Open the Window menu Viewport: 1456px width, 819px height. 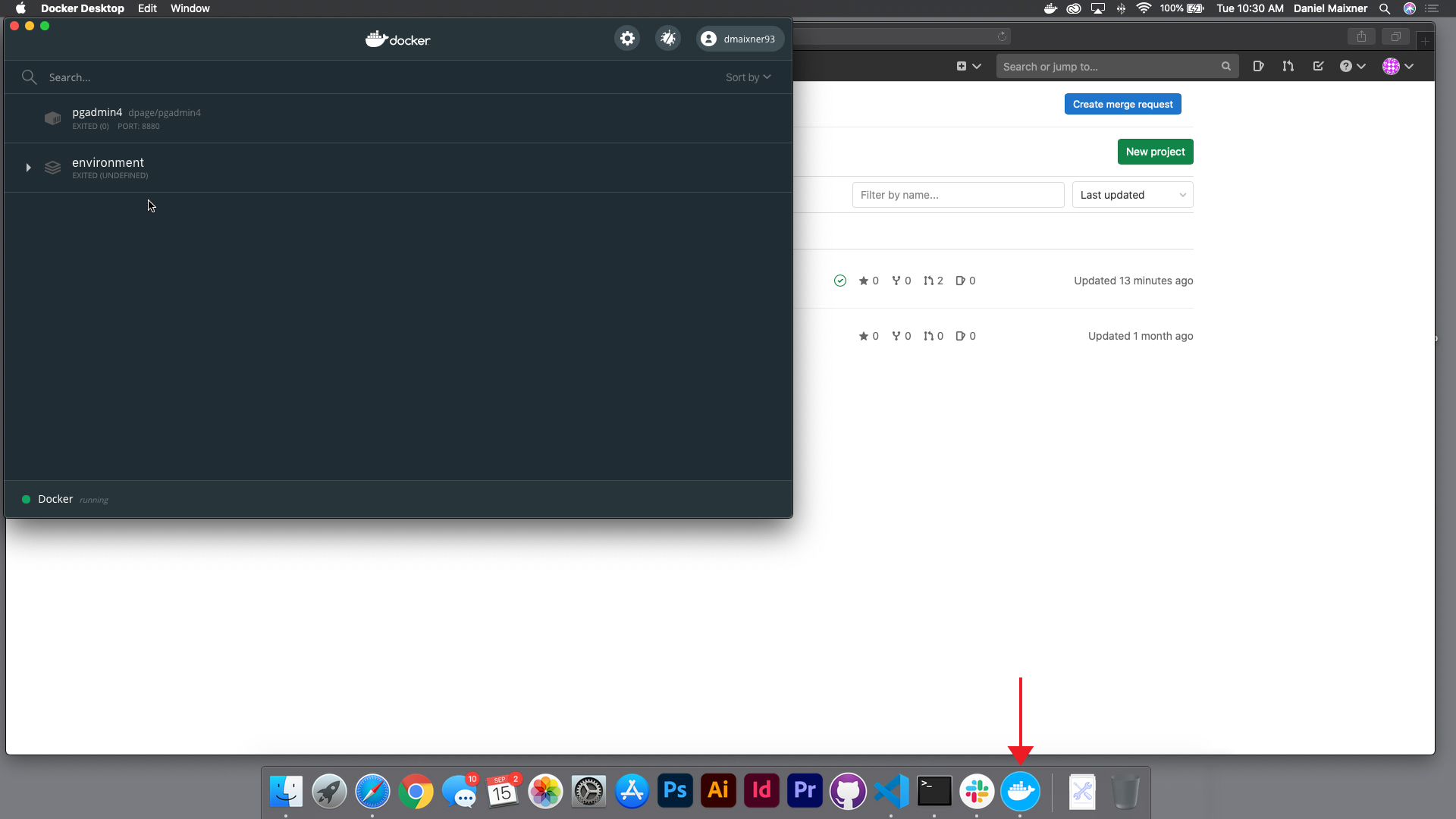(190, 8)
